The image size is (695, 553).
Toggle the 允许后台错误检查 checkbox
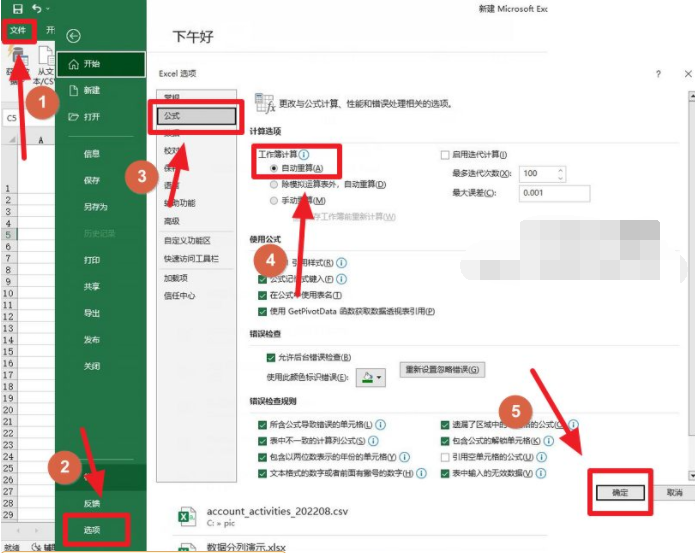[271, 358]
